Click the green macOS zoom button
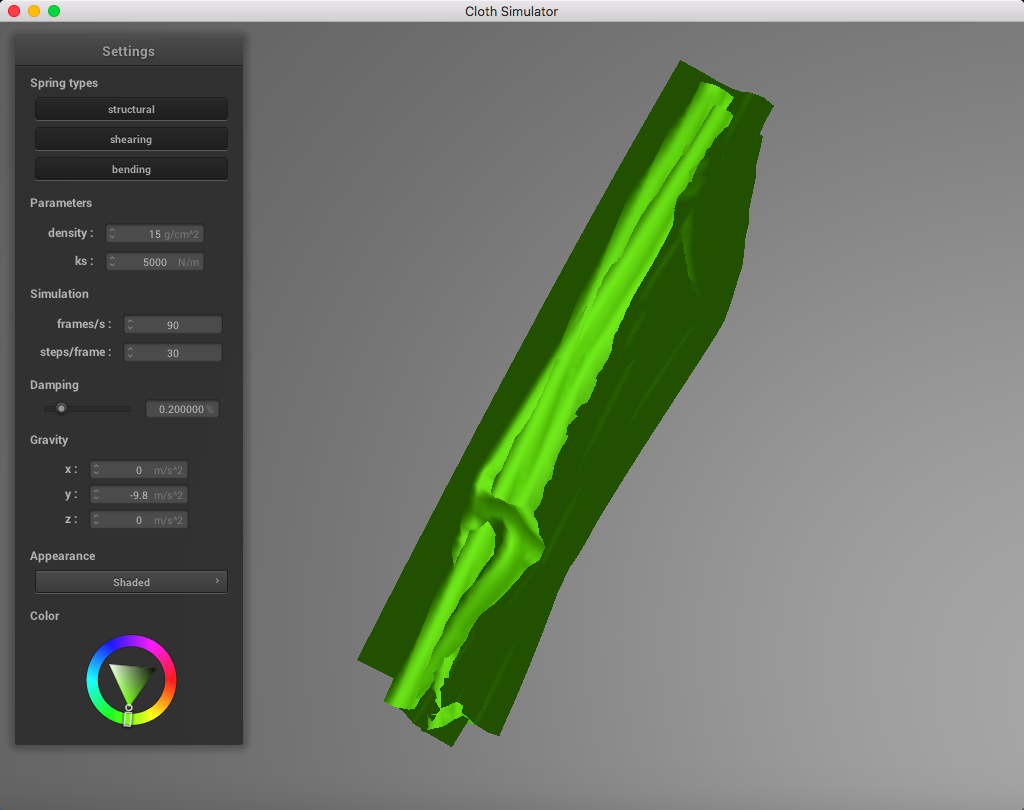This screenshot has width=1024, height=810. pyautogui.click(x=54, y=11)
